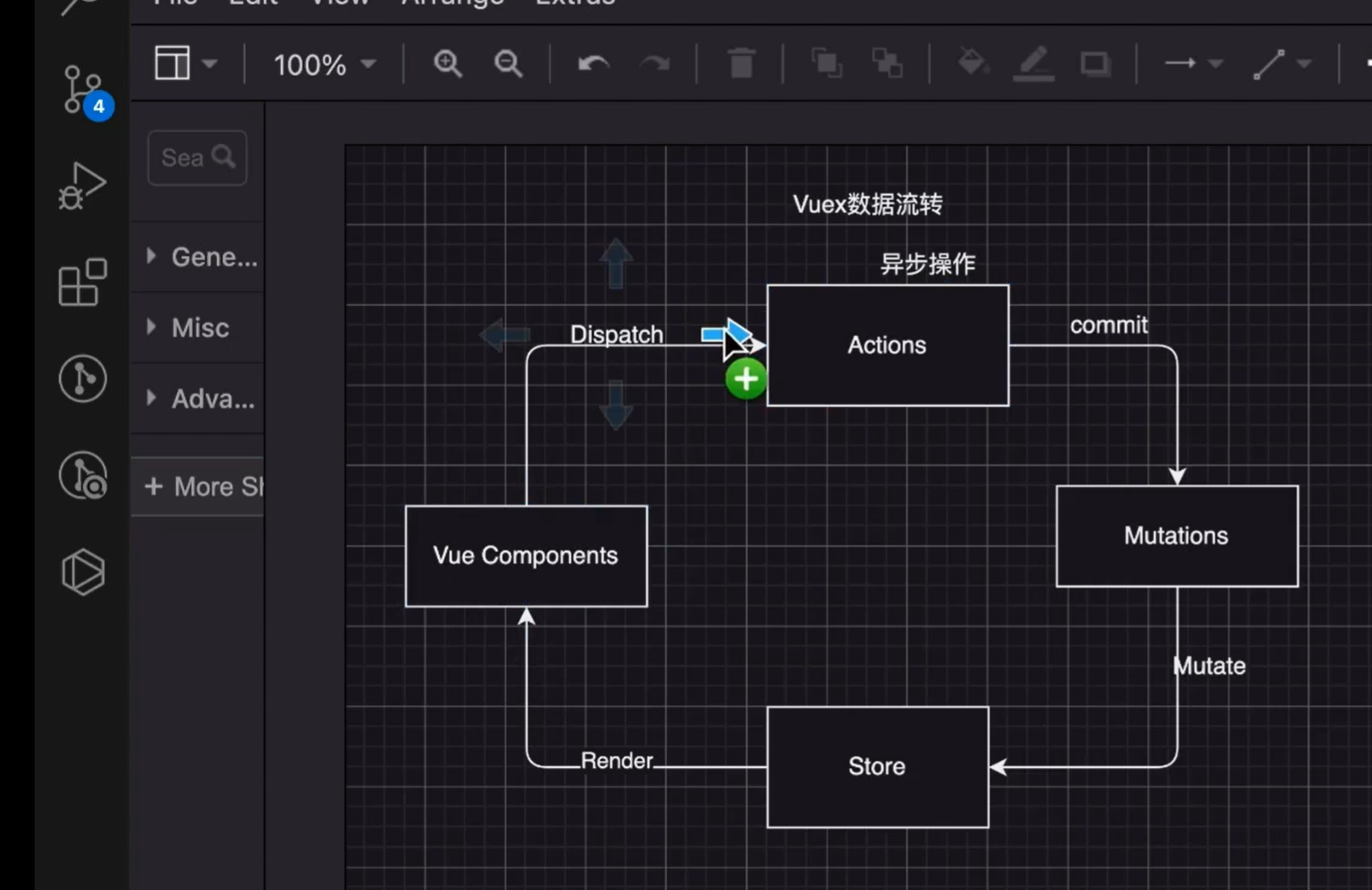Viewport: 1372px width, 890px height.
Task: Select the Vue Components box
Action: tap(527, 556)
